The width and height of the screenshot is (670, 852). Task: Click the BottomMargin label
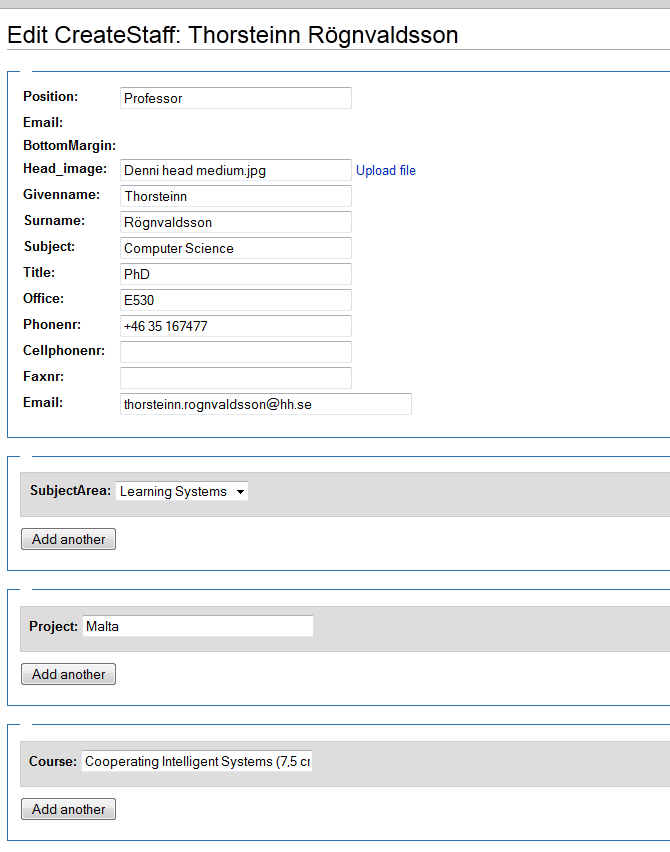(69, 146)
